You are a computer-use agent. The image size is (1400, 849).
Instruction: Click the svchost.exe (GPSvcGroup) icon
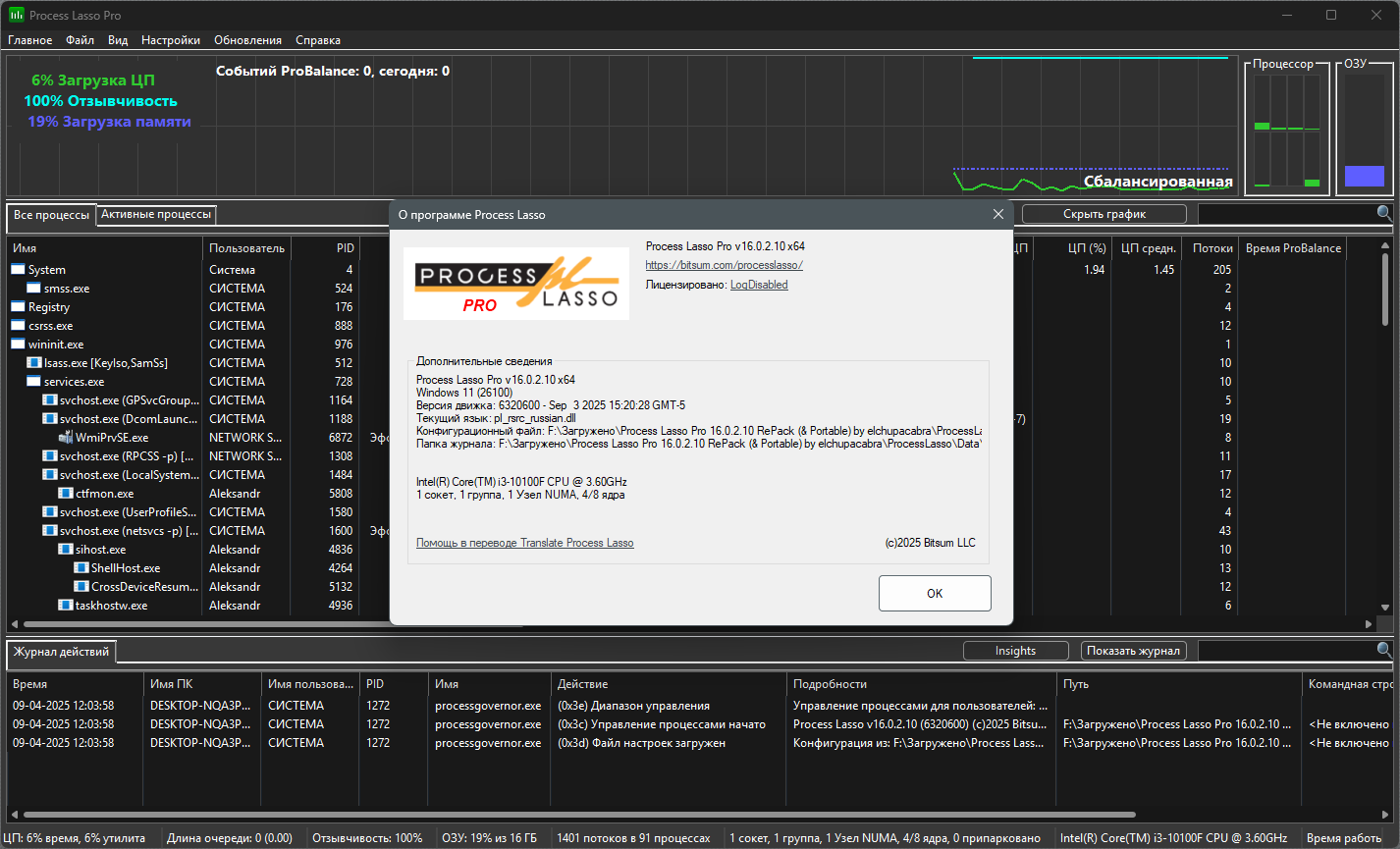click(49, 400)
